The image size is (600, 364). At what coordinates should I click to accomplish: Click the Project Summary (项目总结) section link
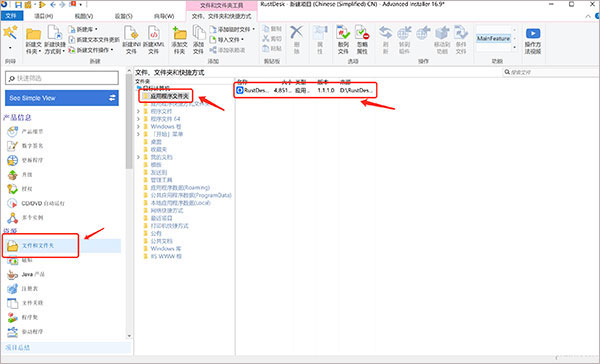point(18,348)
